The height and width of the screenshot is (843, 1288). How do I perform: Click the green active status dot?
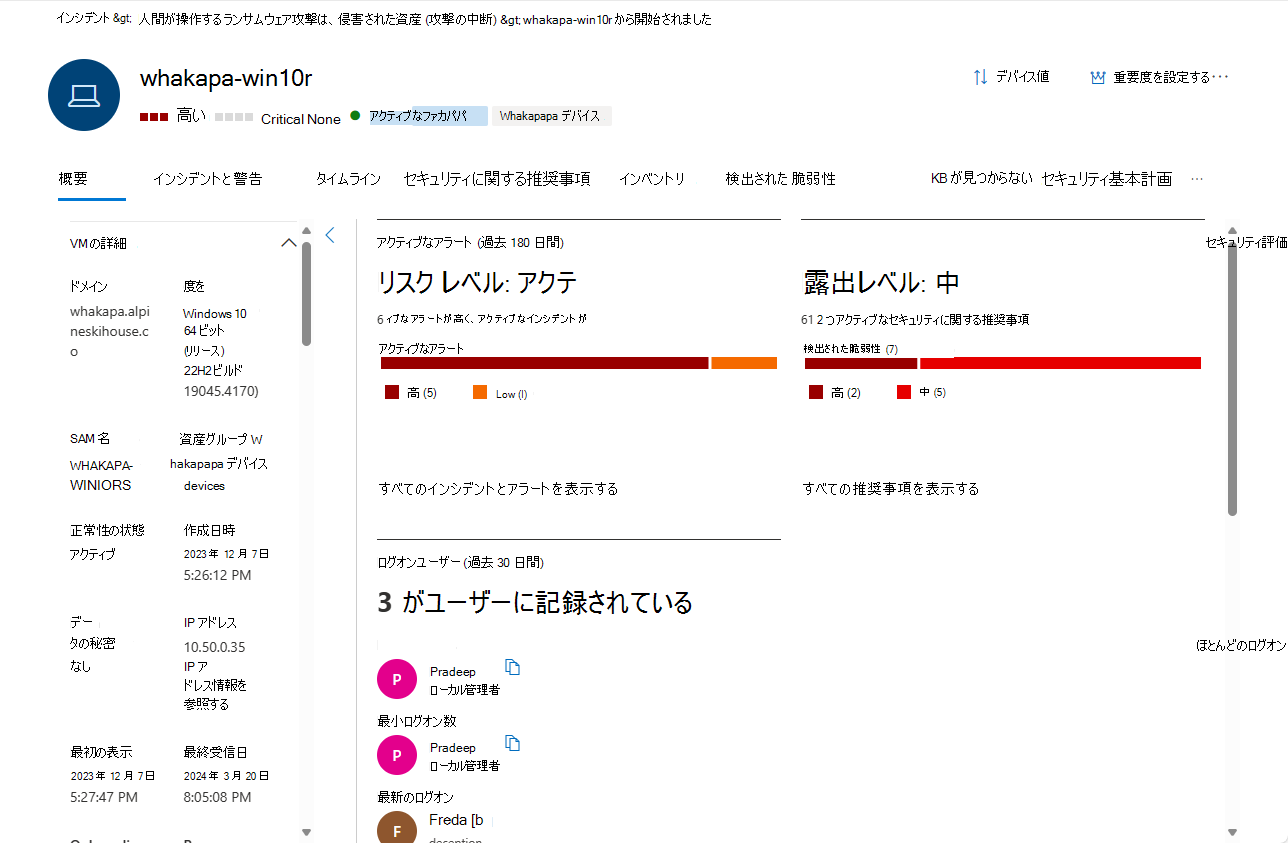355,116
